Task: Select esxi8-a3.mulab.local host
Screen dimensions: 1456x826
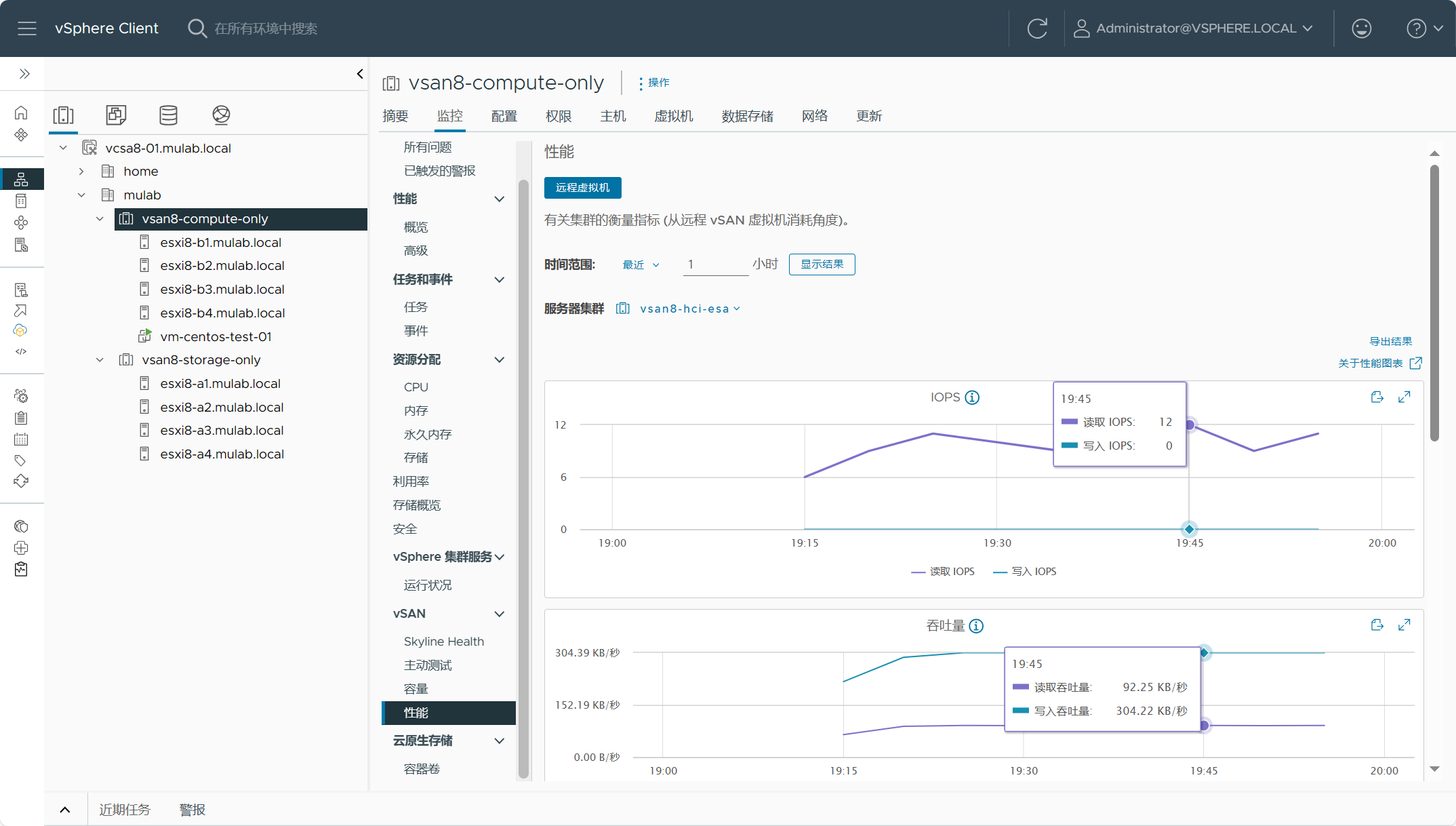Action: [222, 431]
